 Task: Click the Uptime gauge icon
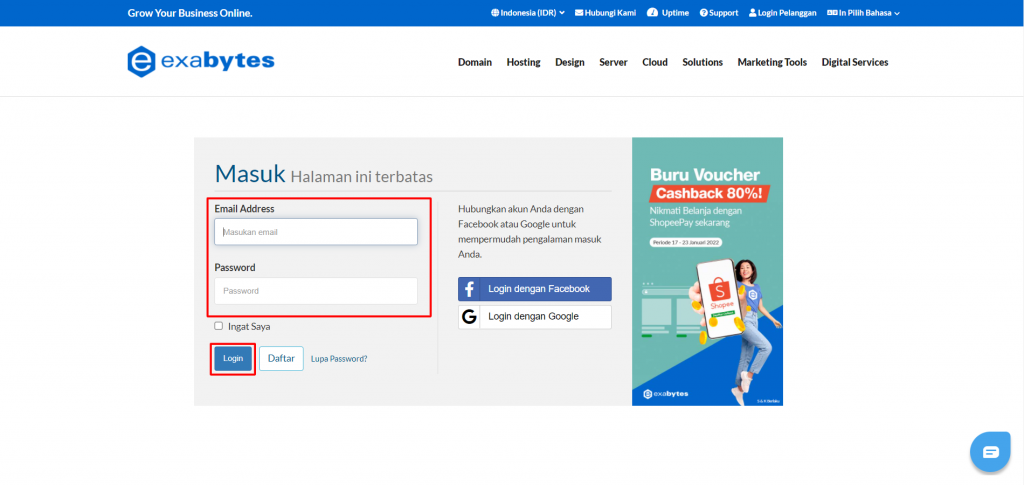click(652, 13)
